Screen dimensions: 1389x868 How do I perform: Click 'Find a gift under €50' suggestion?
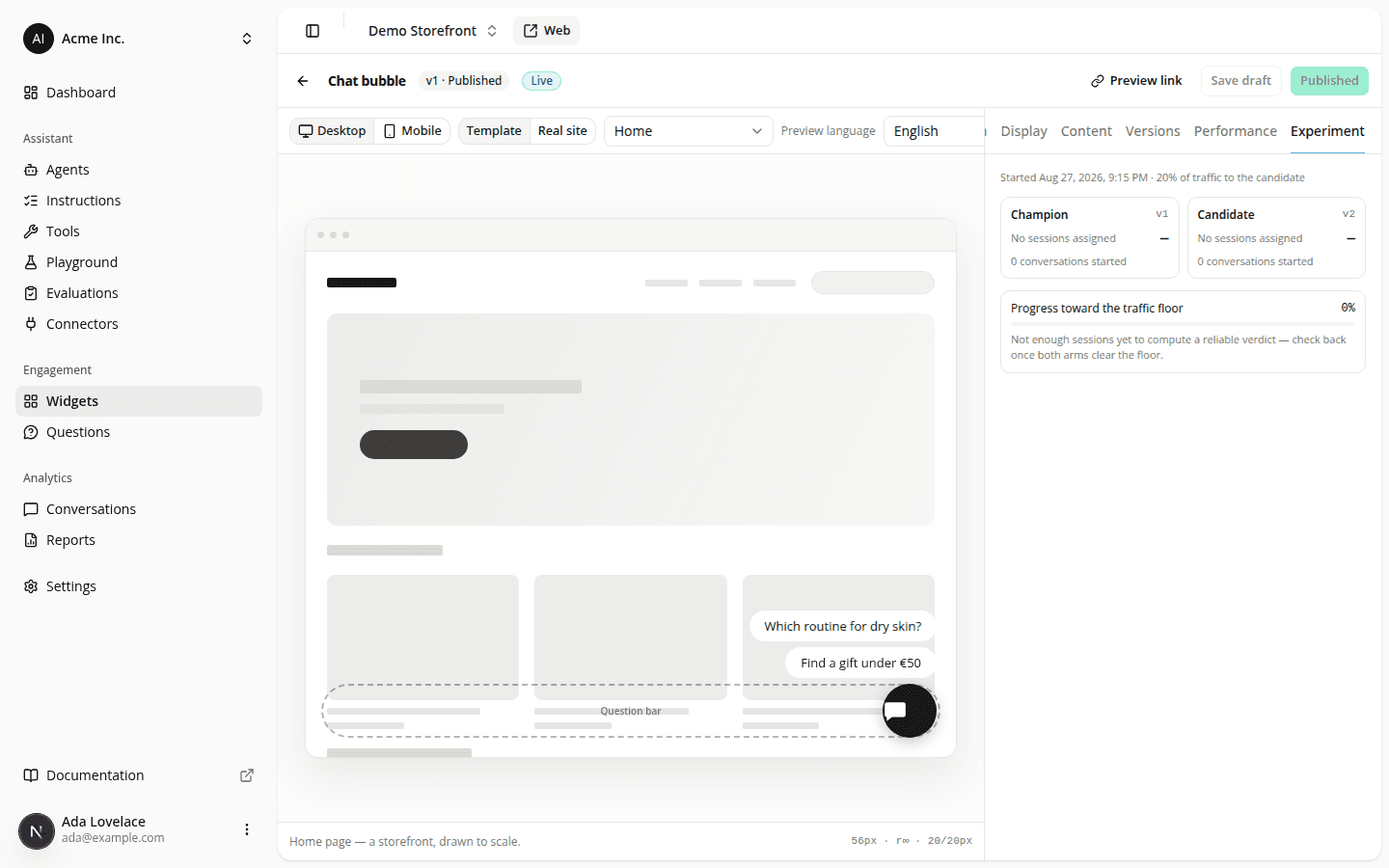pos(860,663)
